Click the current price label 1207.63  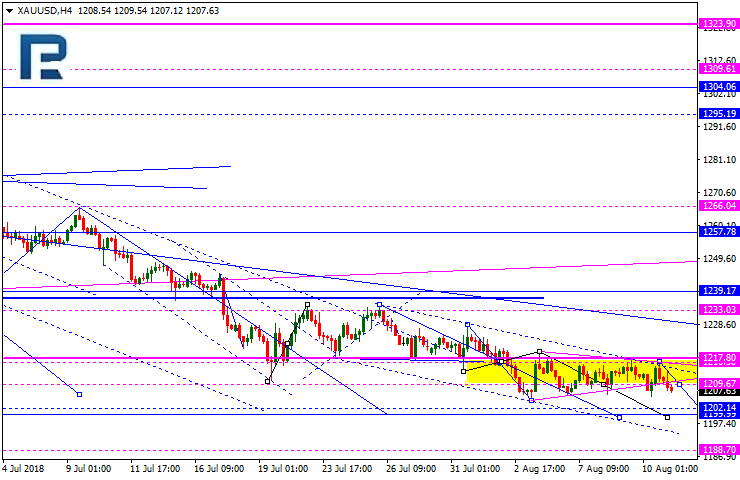point(719,392)
